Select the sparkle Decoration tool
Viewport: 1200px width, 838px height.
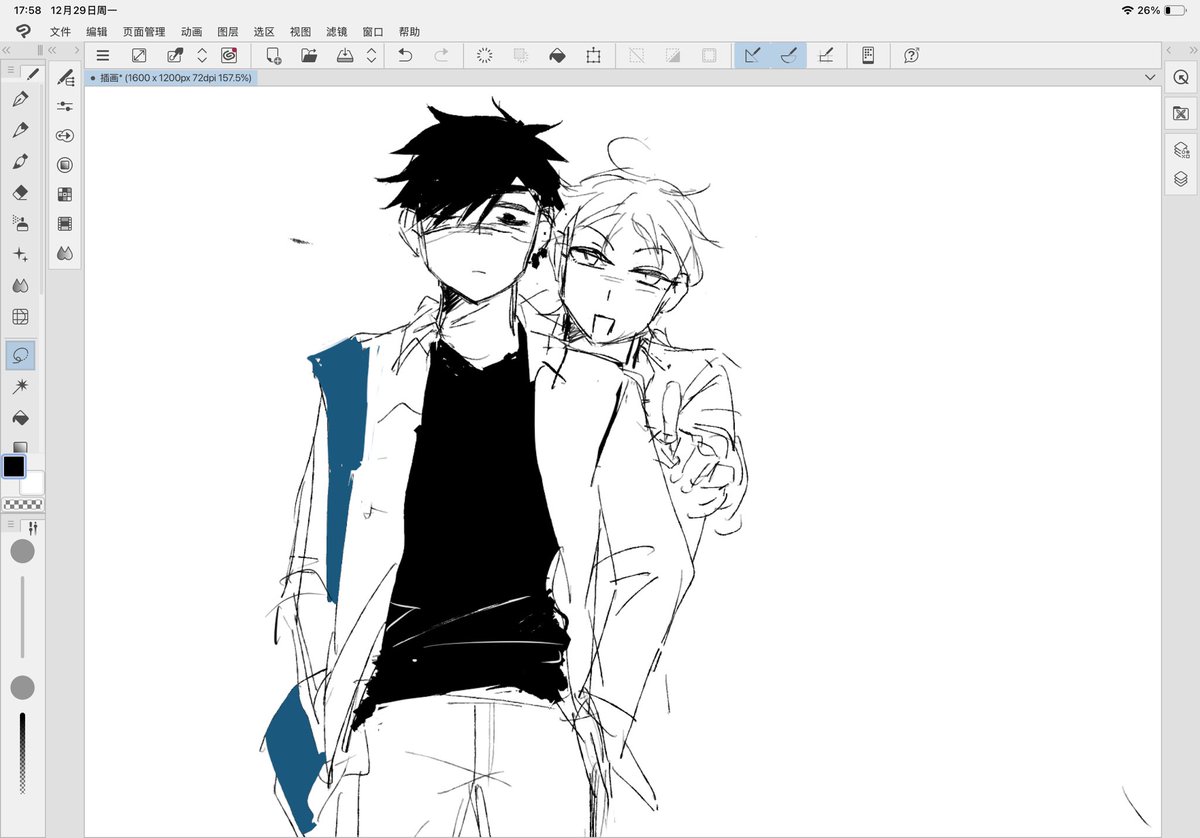point(21,254)
